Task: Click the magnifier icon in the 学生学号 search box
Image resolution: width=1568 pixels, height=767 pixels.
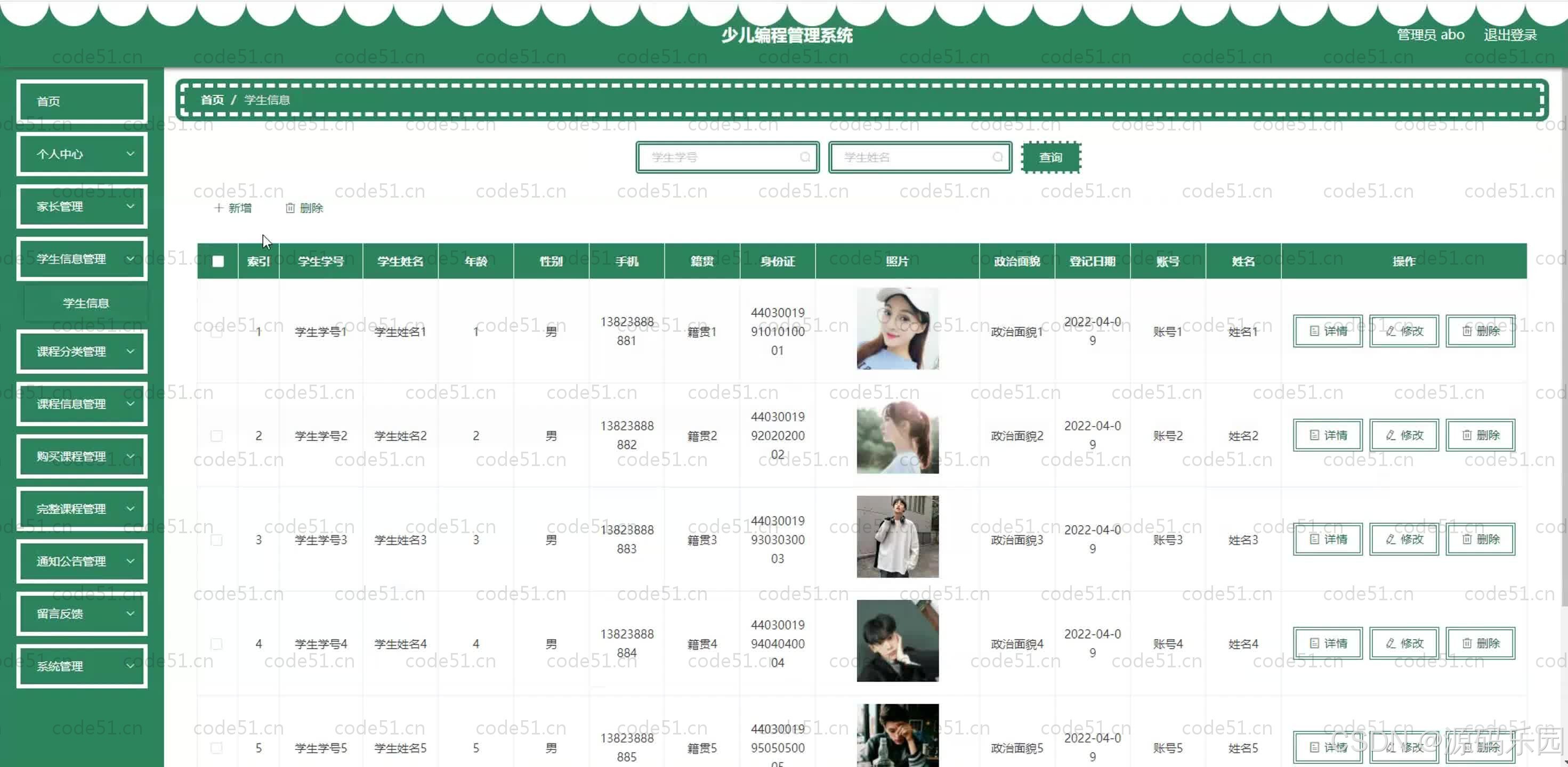Action: [x=805, y=157]
